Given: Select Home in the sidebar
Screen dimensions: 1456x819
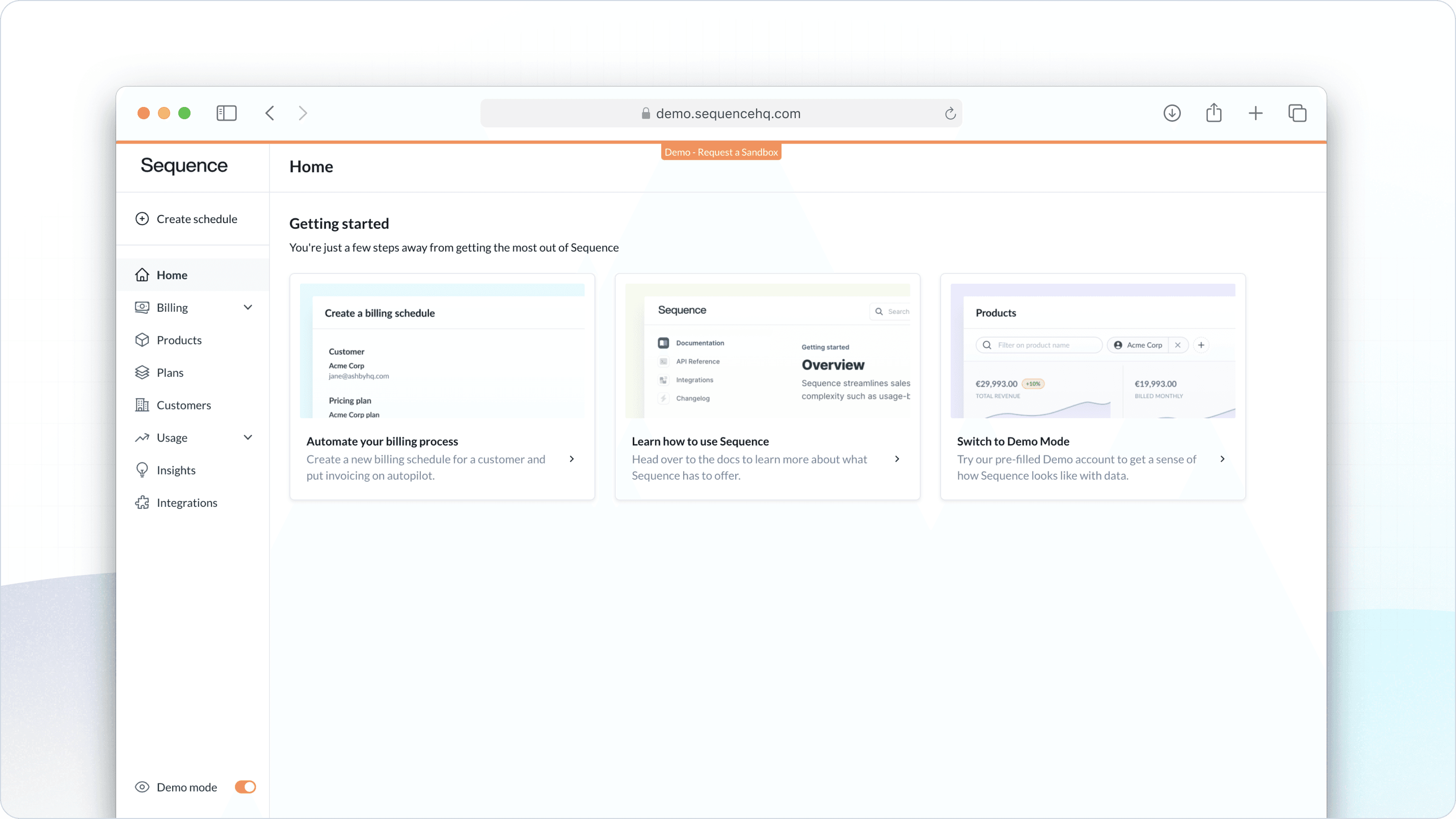Looking at the screenshot, I should pos(172,275).
